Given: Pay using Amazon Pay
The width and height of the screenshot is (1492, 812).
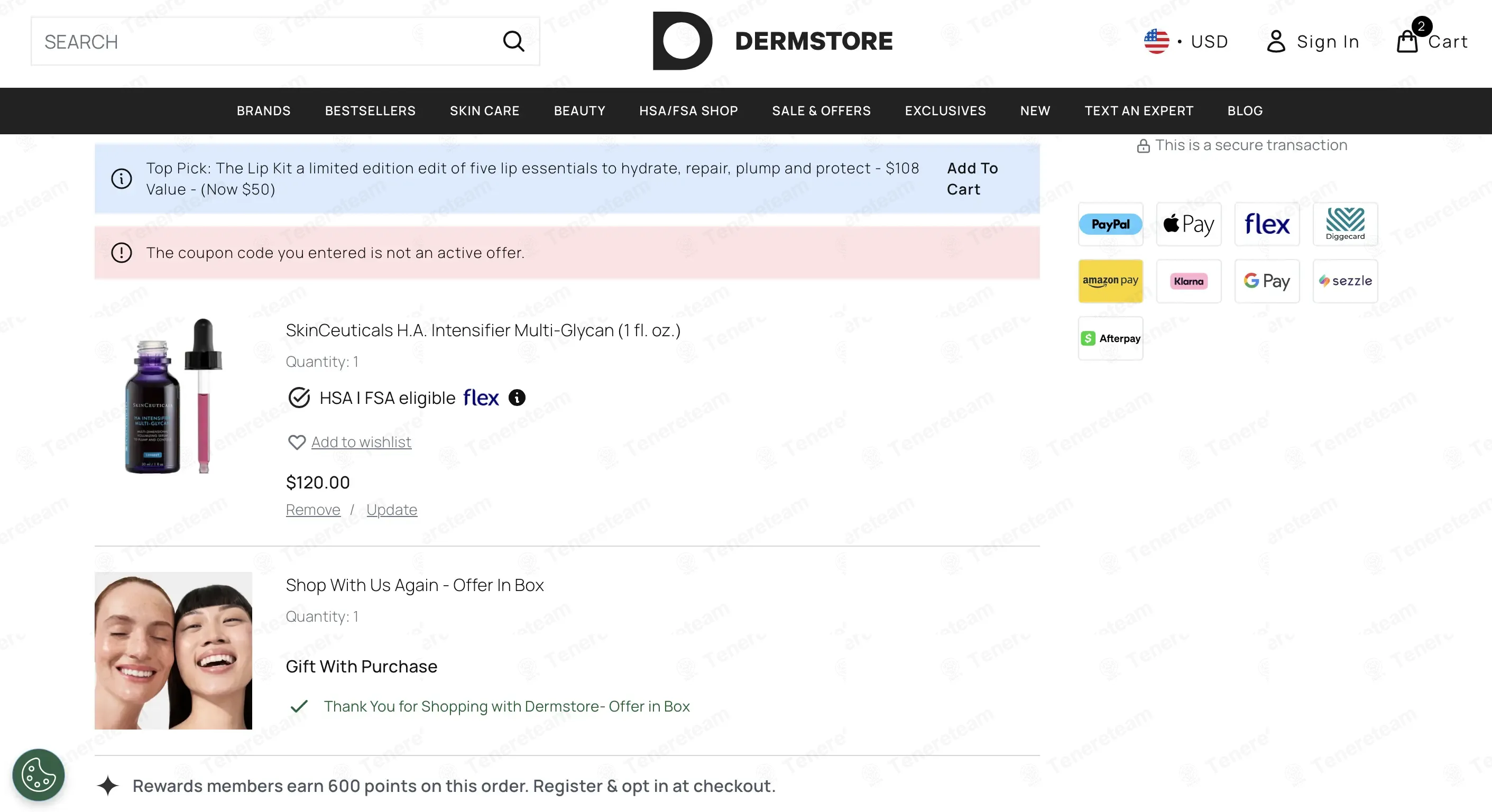Looking at the screenshot, I should pyautogui.click(x=1110, y=281).
